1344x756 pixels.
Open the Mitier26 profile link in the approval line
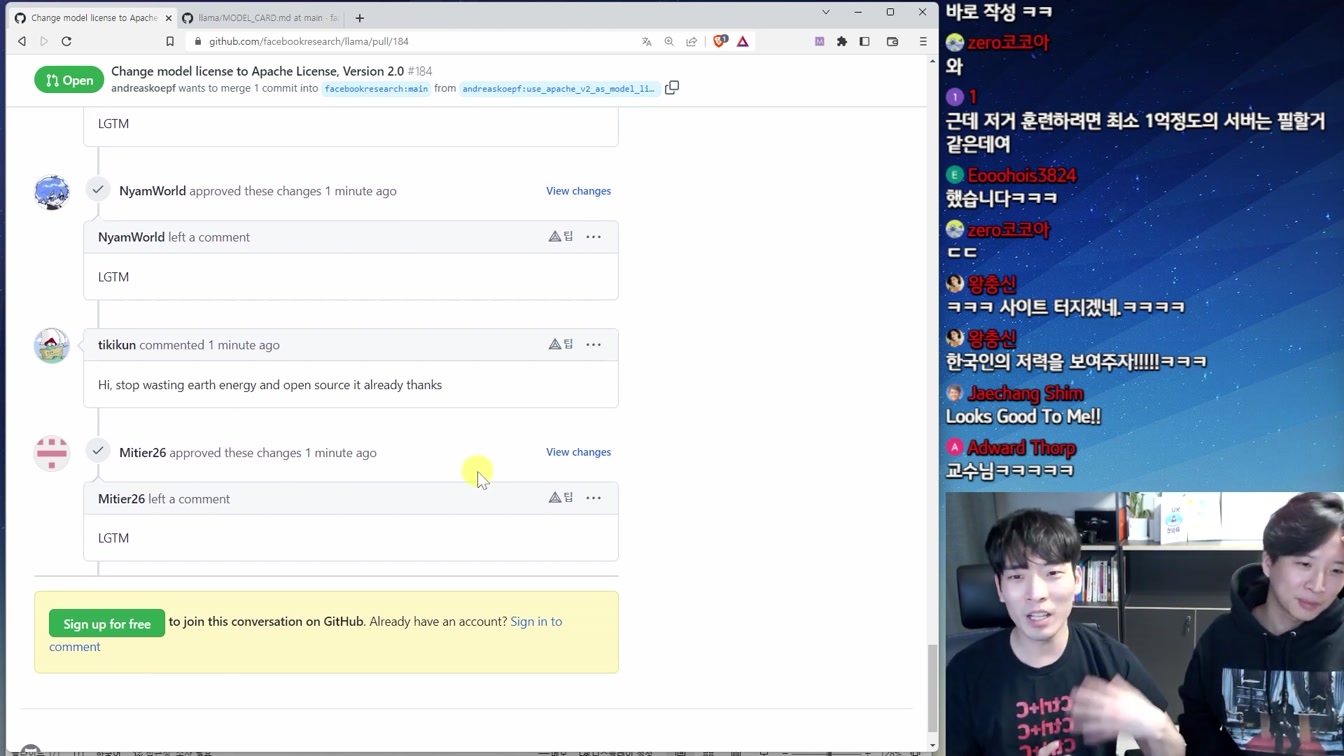(142, 453)
